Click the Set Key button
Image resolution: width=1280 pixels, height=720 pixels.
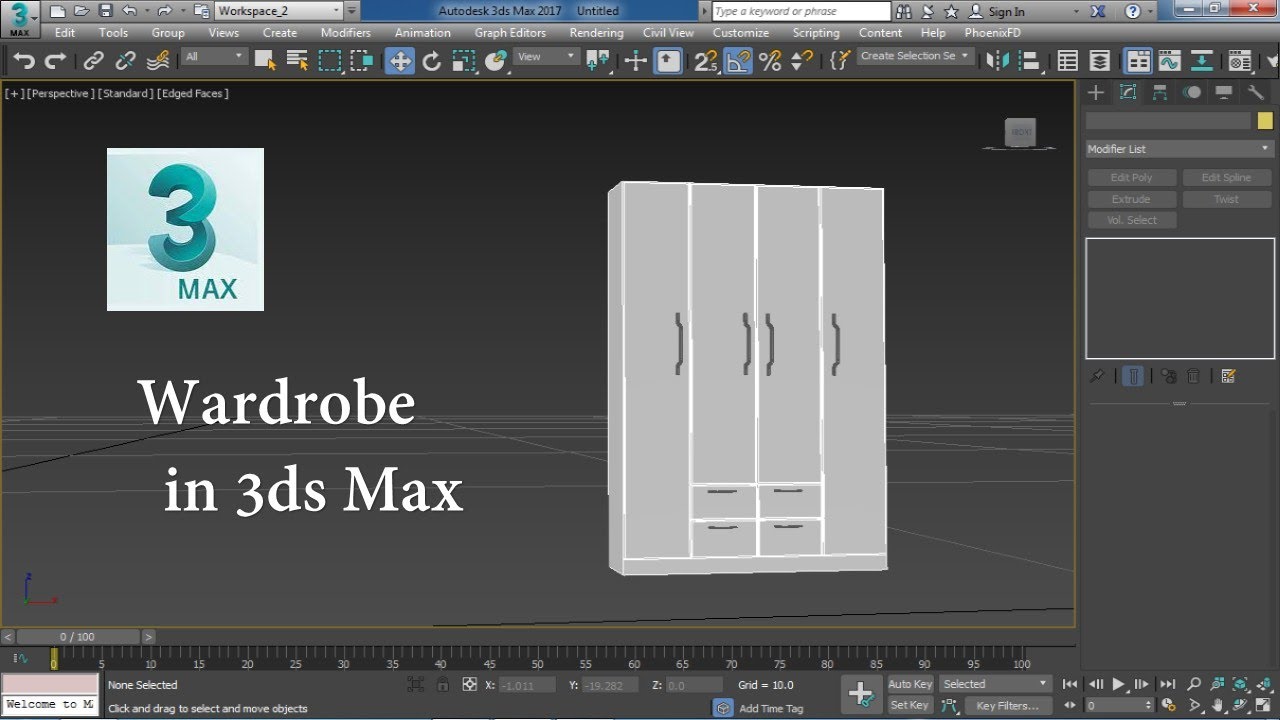tap(910, 705)
